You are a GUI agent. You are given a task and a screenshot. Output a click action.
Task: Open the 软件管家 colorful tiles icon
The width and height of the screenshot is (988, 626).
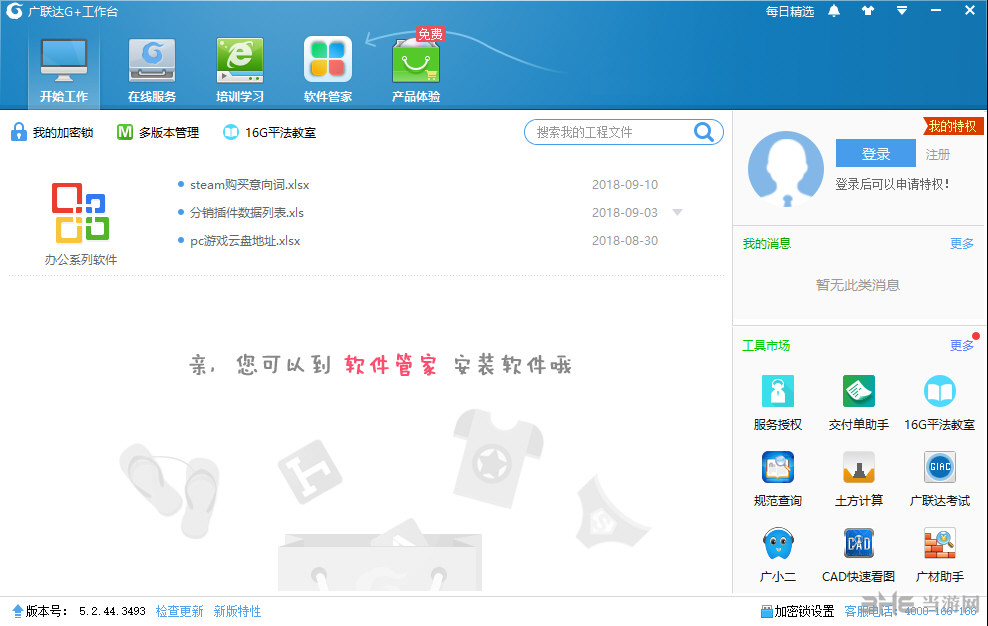(328, 69)
